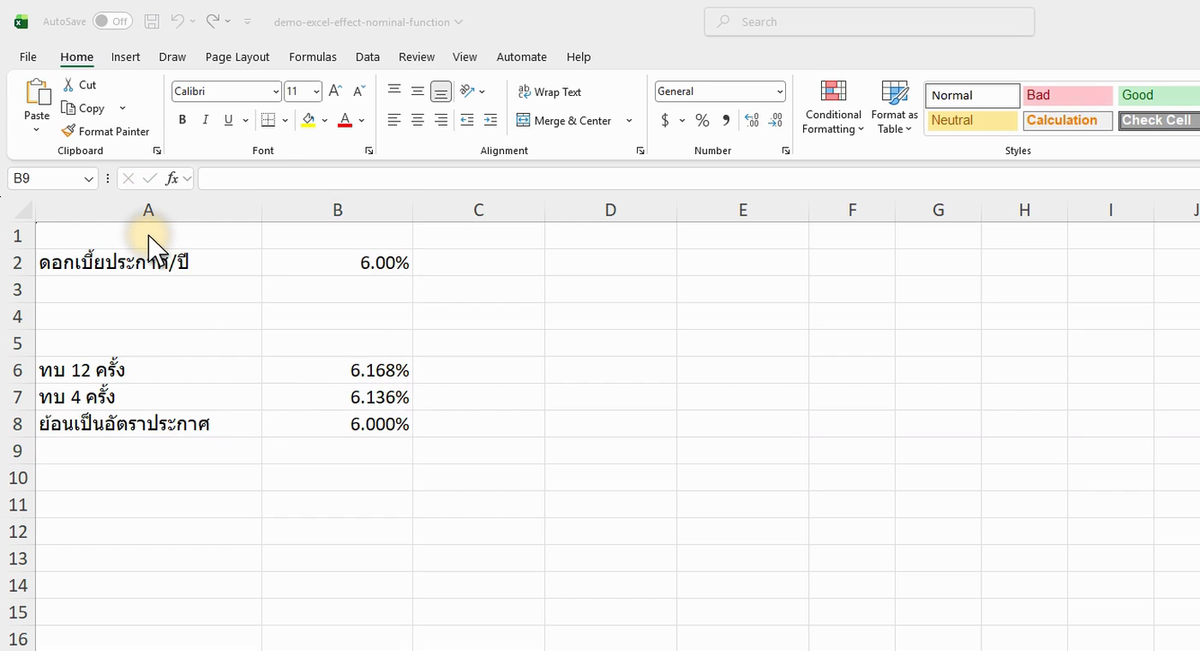Switch to the Insert tab
The height and width of the screenshot is (651, 1200).
[125, 57]
